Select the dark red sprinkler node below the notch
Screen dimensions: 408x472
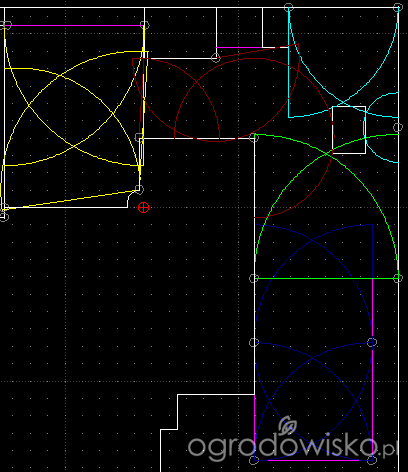point(216,58)
